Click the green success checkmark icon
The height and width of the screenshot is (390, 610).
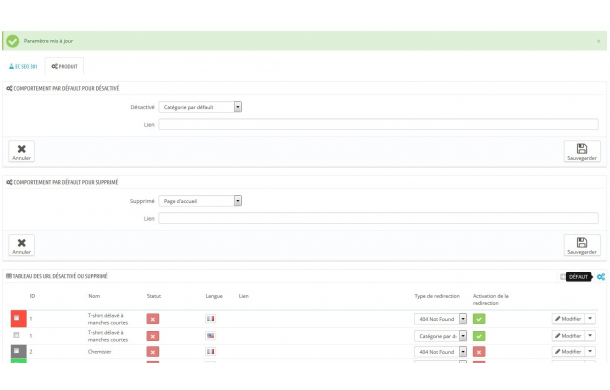(12, 41)
